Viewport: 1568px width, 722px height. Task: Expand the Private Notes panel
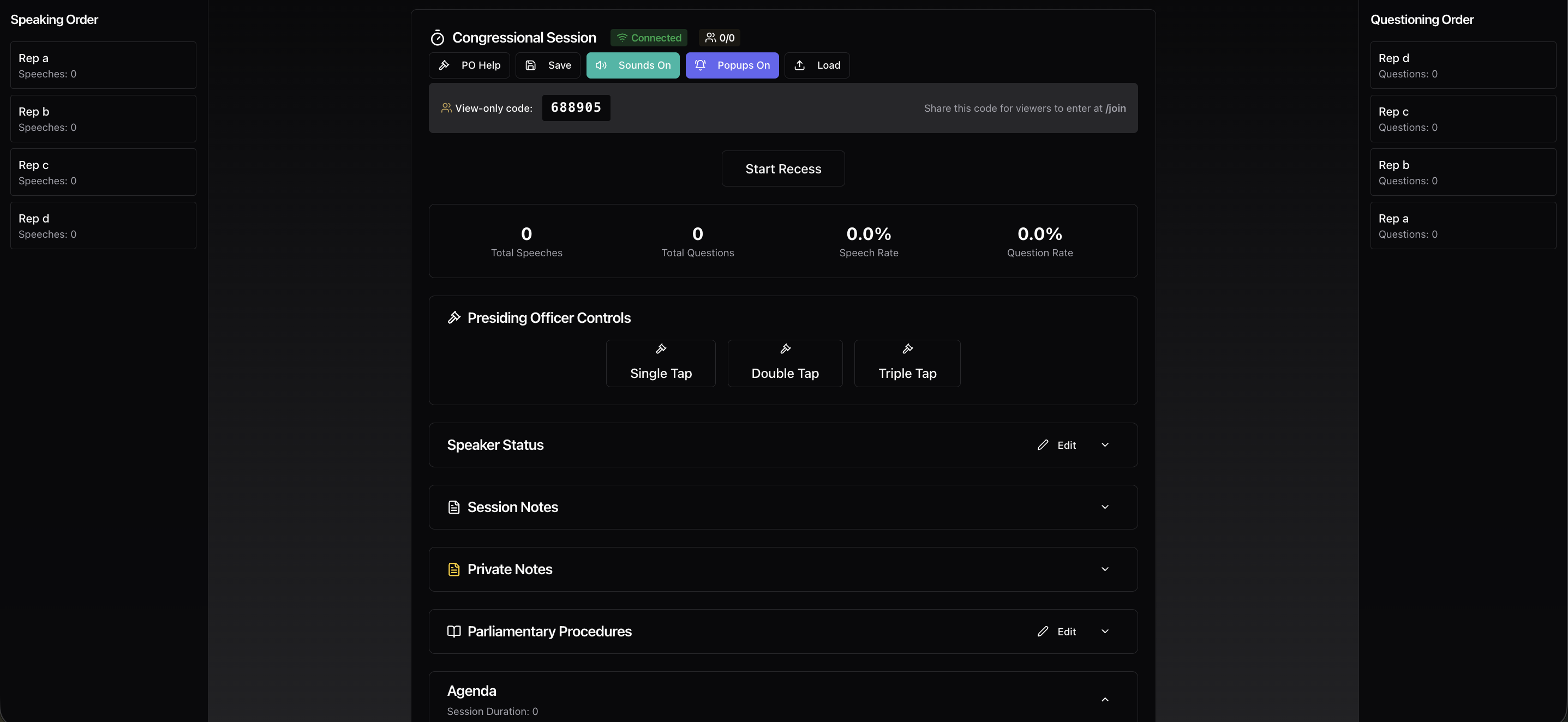click(x=1105, y=569)
